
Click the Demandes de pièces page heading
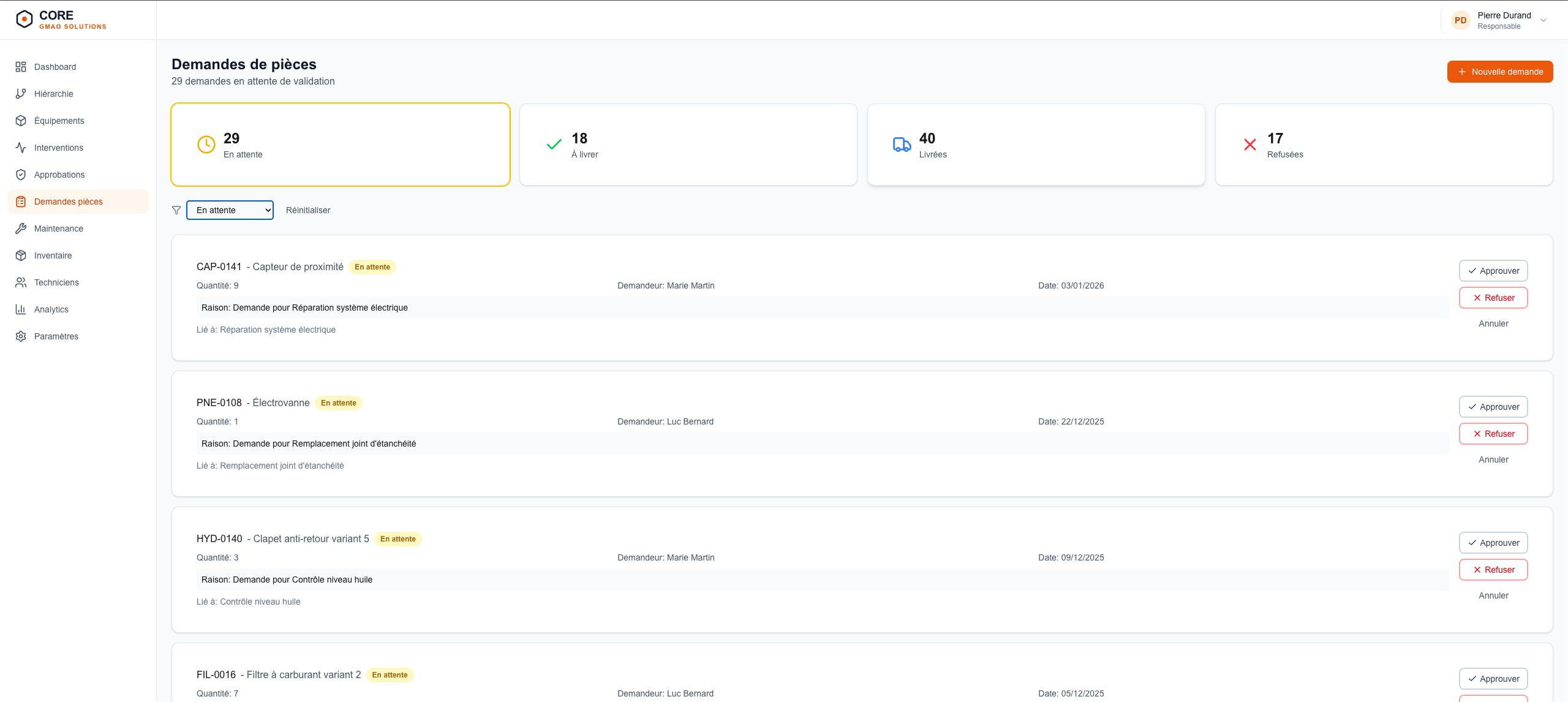244,64
